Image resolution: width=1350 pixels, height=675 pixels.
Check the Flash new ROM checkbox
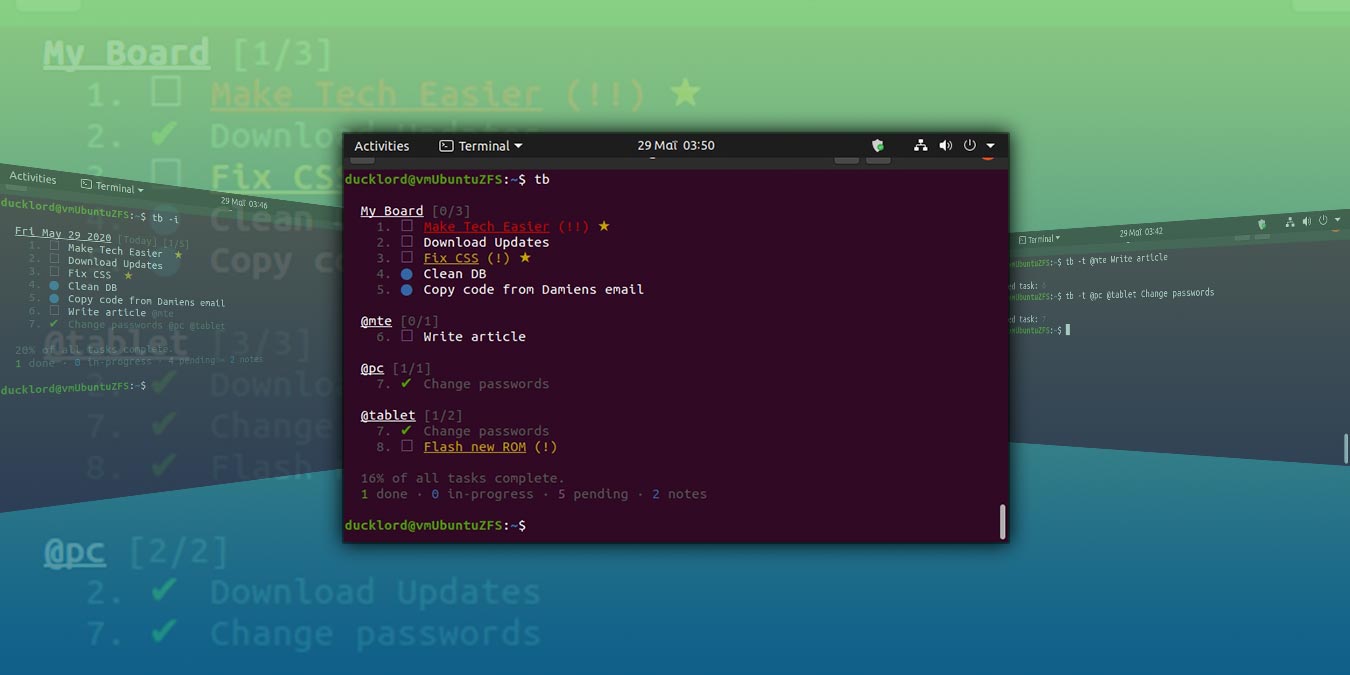(406, 446)
